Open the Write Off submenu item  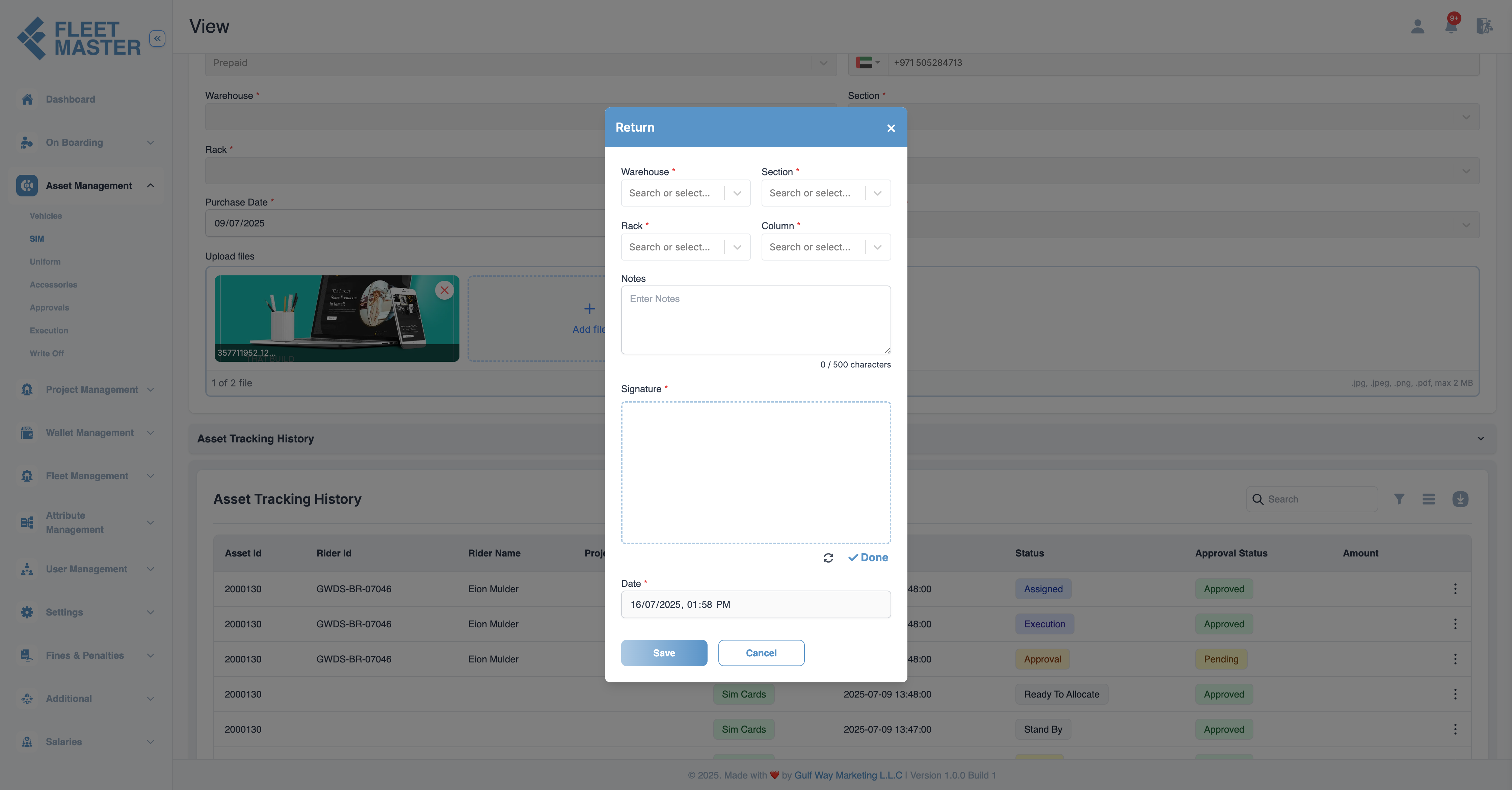click(x=46, y=353)
